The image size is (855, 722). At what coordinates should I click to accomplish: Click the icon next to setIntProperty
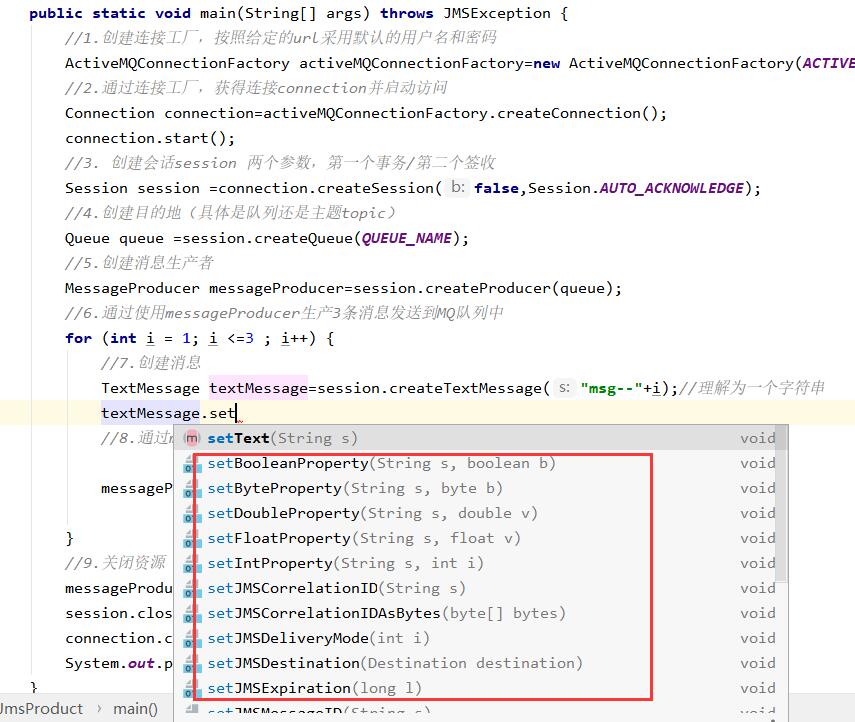pos(192,564)
